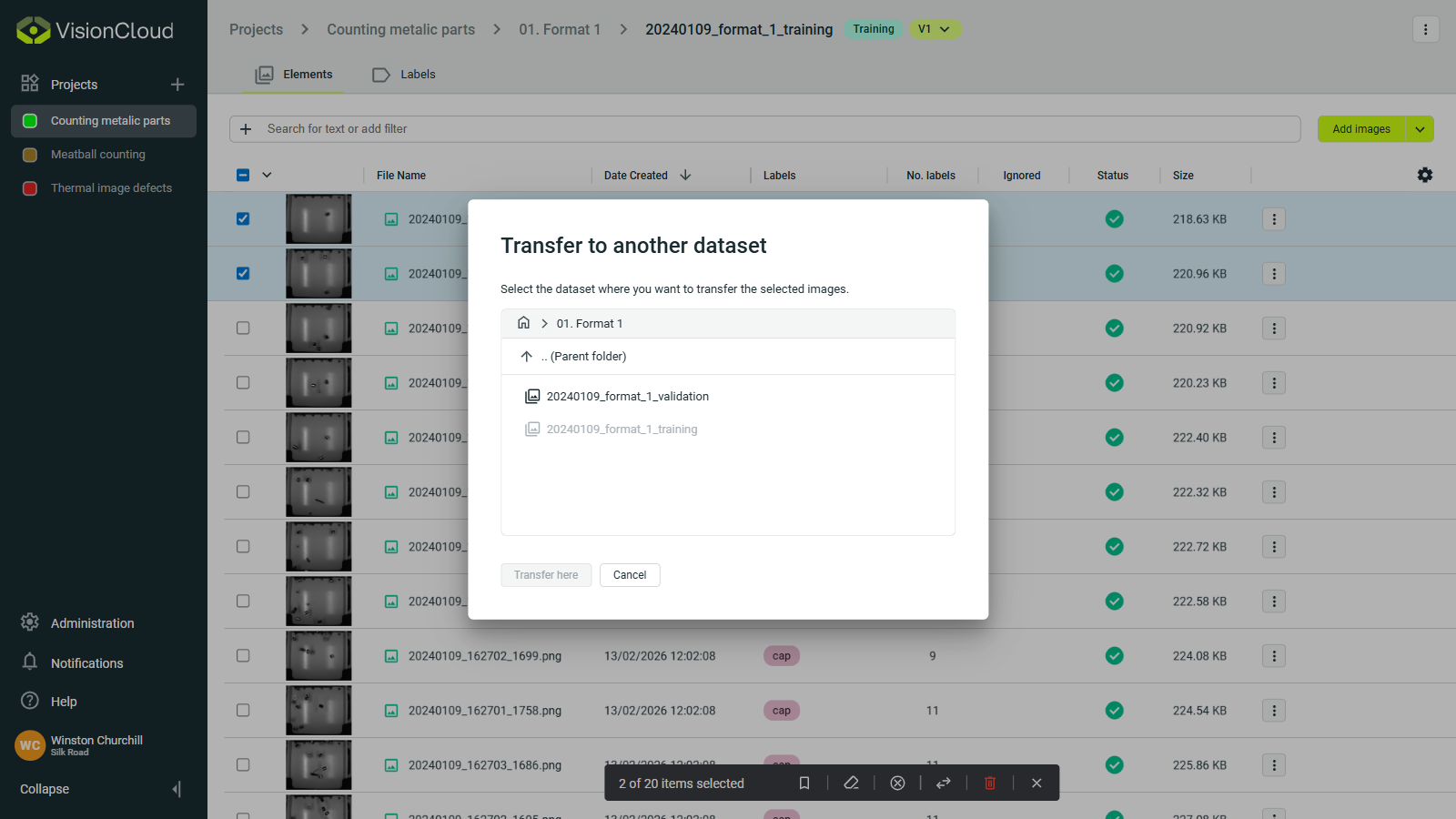Select 20240109_format_1_validation dataset
The height and width of the screenshot is (819, 1456).
coord(627,396)
